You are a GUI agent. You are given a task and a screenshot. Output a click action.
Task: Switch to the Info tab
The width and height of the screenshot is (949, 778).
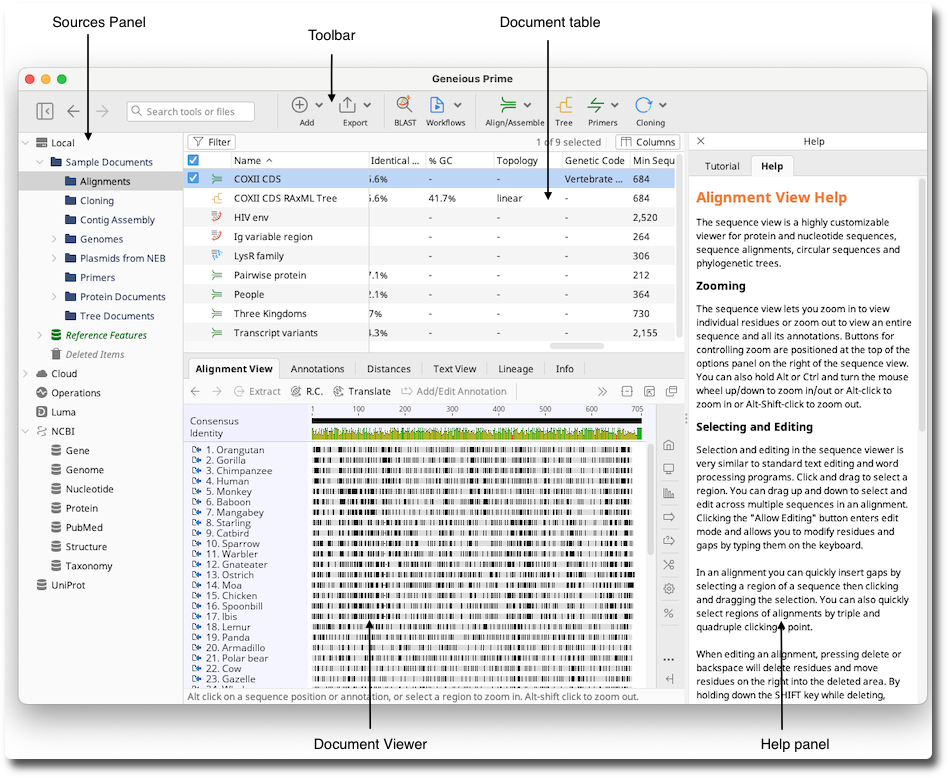click(565, 369)
